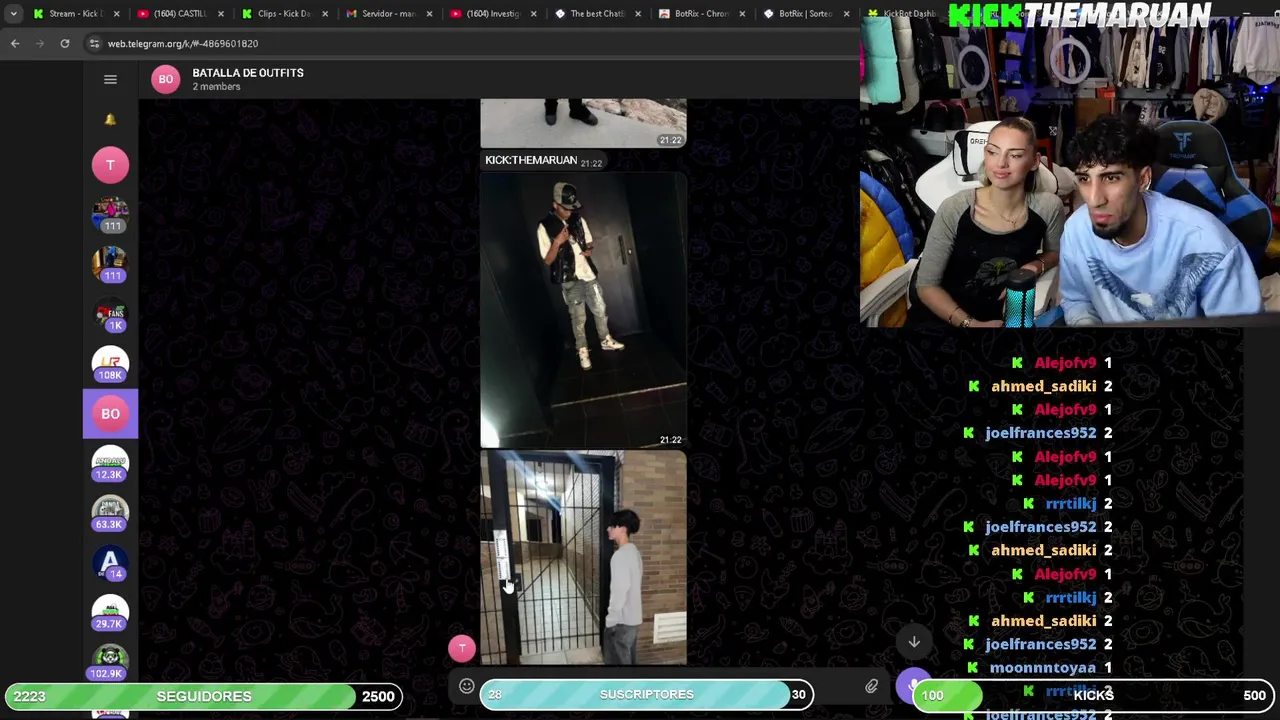Open the chat with 63.3K unread badge
Image resolution: width=1280 pixels, height=720 pixels.
click(x=110, y=513)
